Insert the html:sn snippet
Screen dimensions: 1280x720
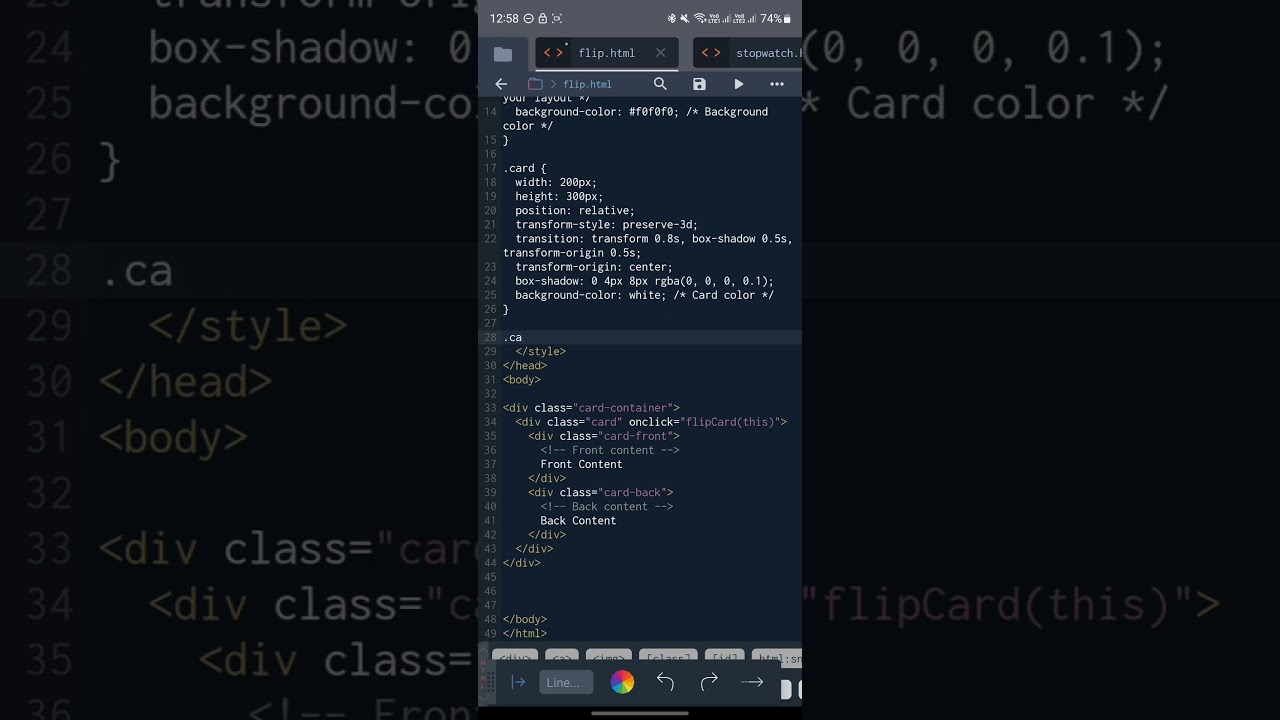778,658
